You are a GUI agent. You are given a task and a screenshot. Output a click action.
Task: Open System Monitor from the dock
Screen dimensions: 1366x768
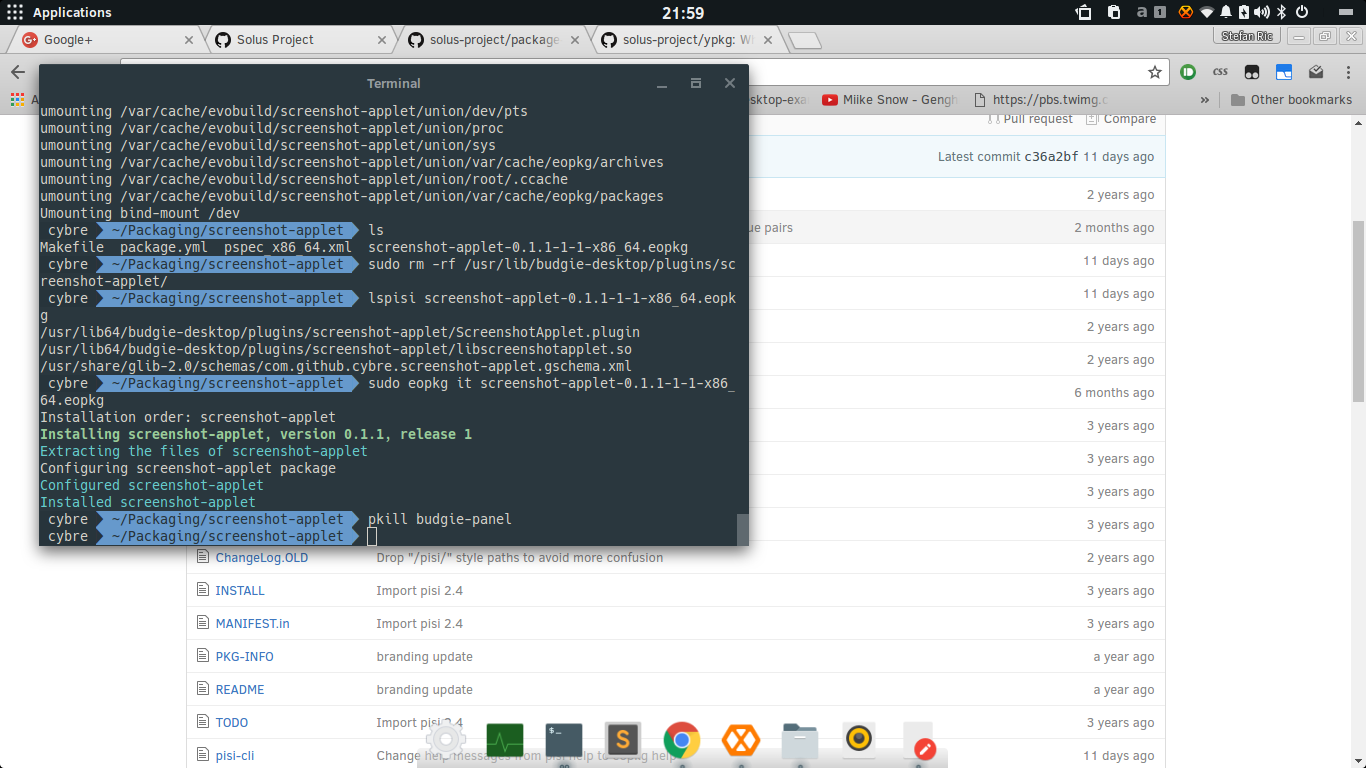coord(505,741)
